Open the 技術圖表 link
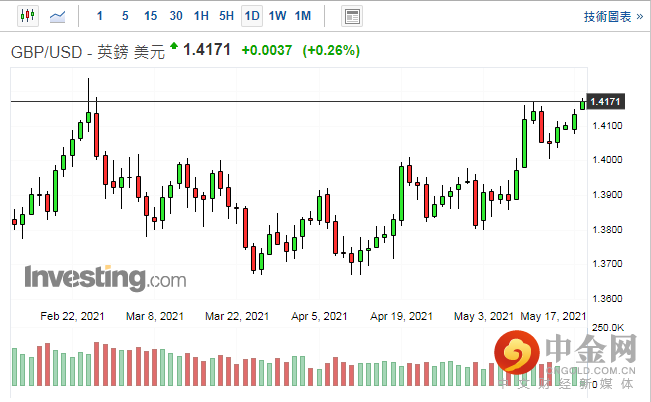Screen dimensions: 651x402 click(613, 17)
